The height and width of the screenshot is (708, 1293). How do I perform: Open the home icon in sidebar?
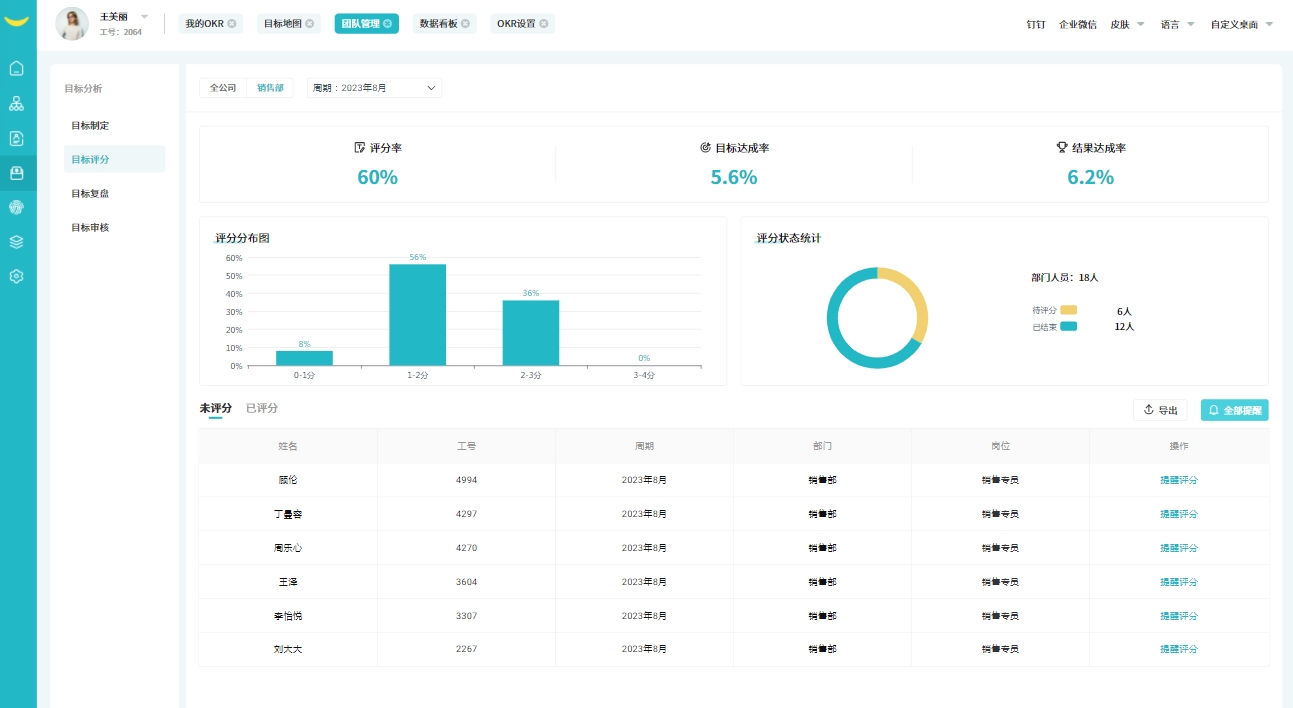click(16, 68)
